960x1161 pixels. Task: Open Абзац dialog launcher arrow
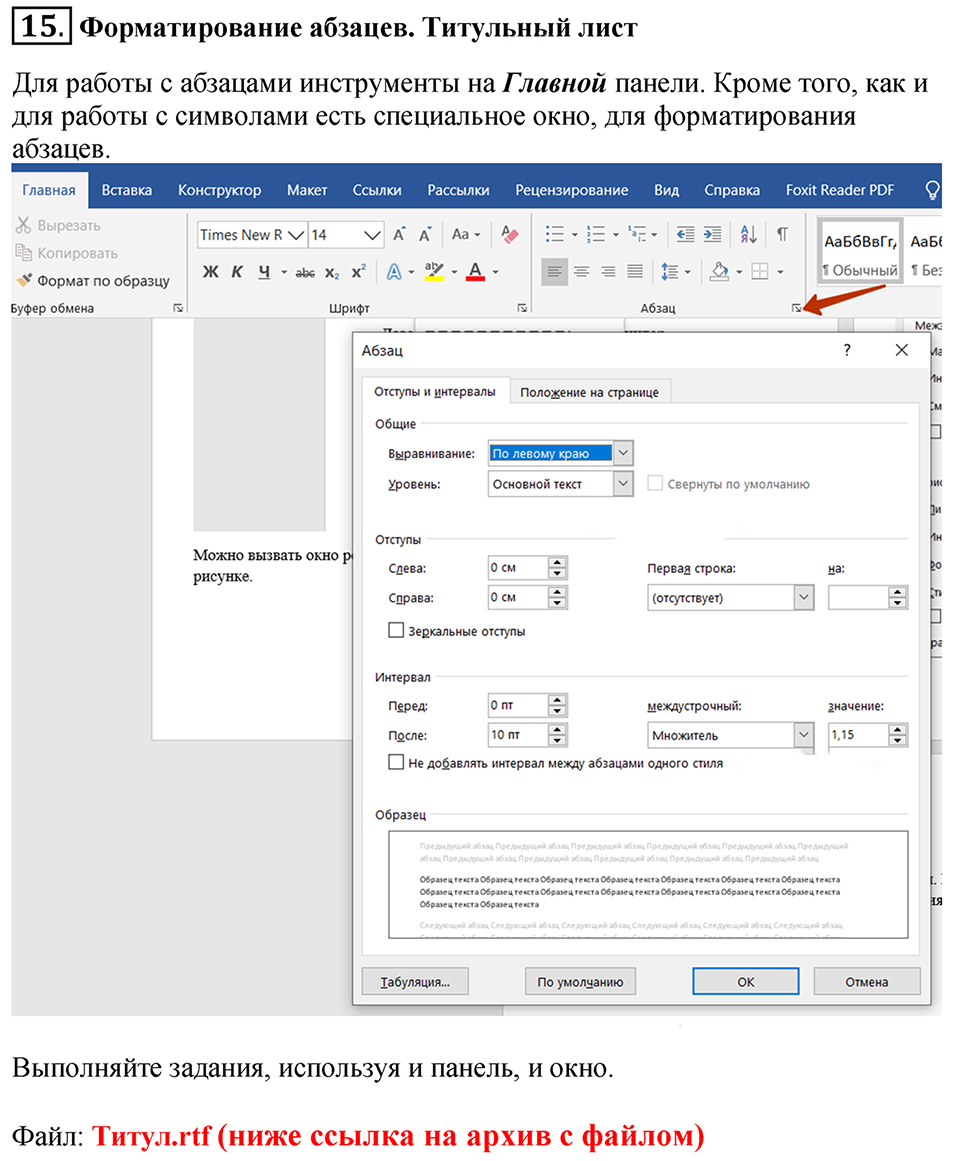[x=796, y=309]
